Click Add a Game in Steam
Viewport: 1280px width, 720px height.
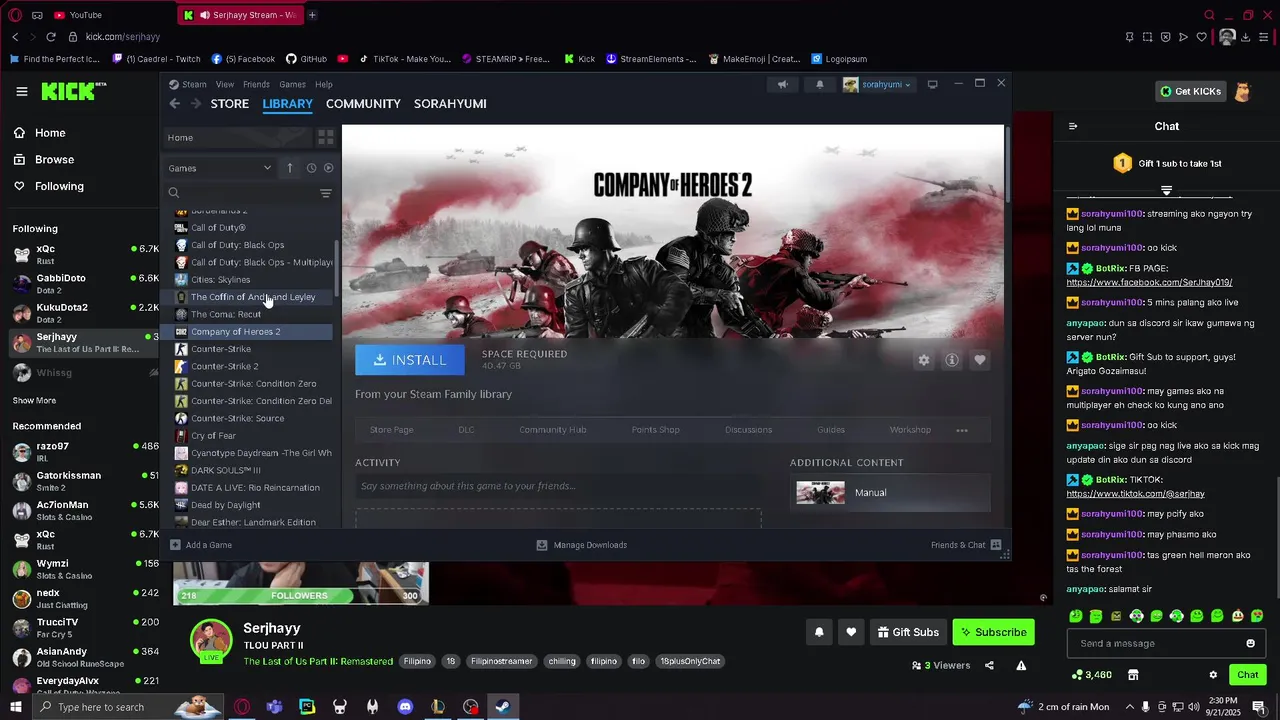point(201,545)
